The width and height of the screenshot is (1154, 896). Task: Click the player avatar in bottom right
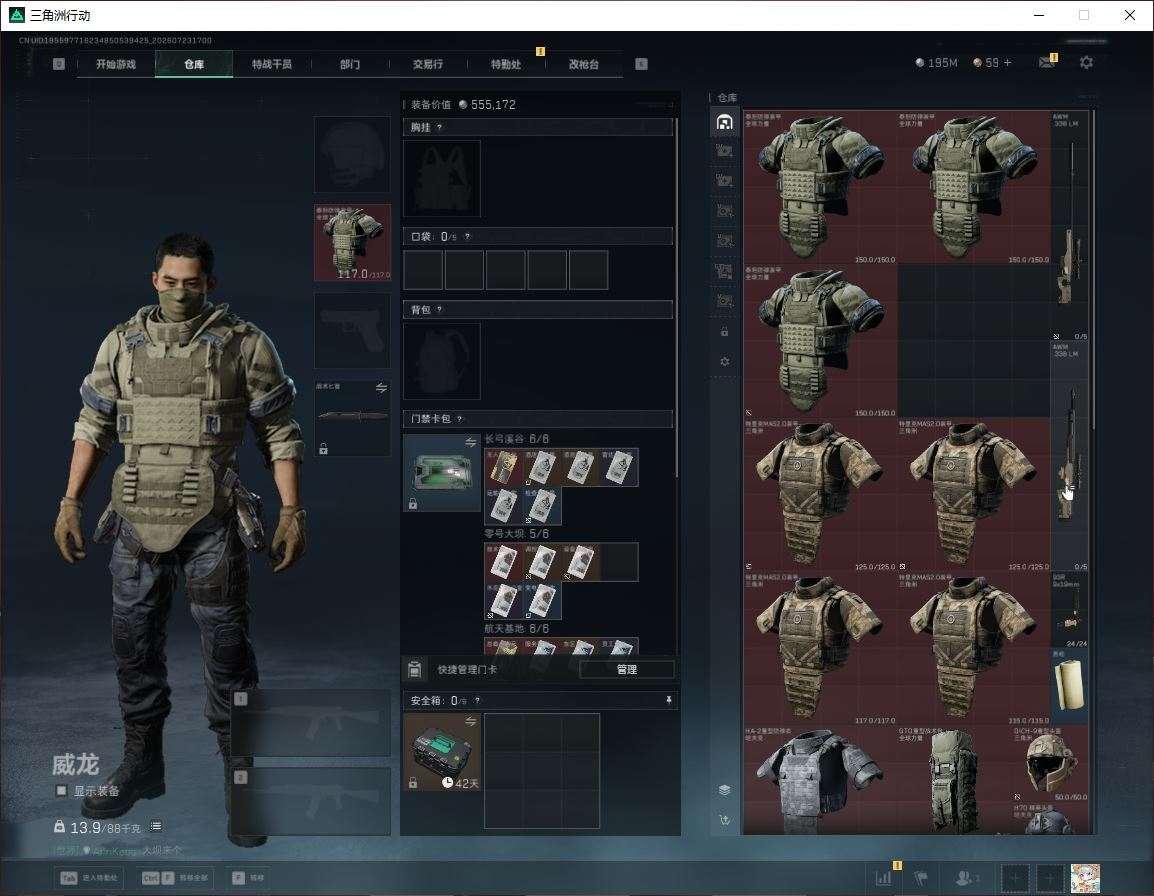click(1085, 878)
